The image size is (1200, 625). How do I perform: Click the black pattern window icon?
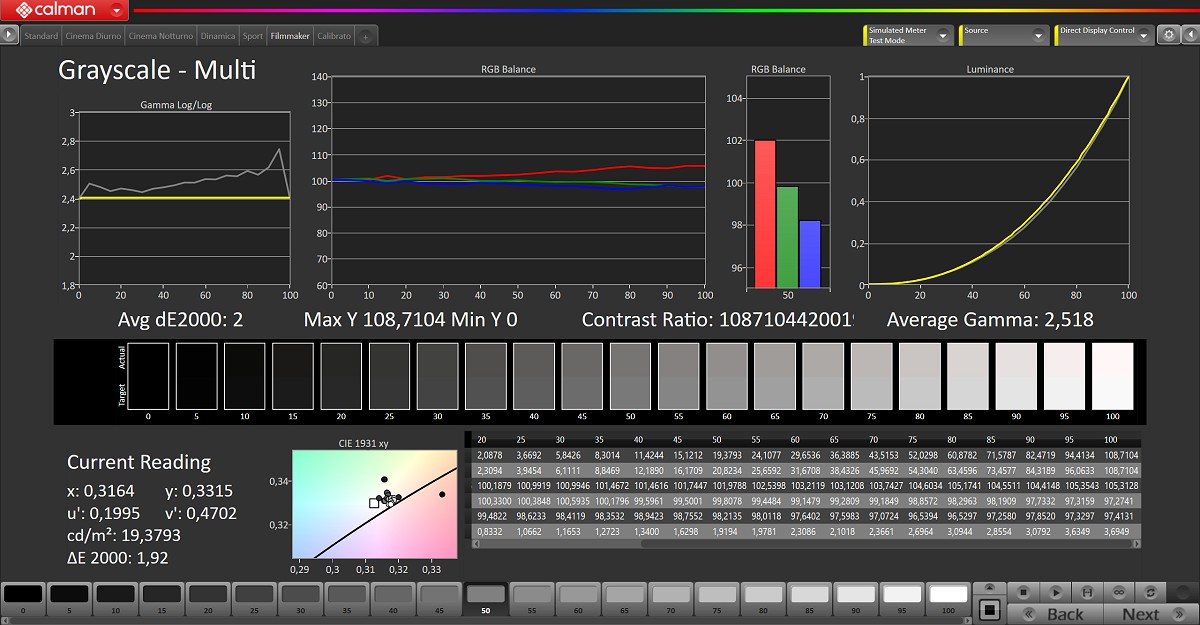pyautogui.click(x=989, y=609)
